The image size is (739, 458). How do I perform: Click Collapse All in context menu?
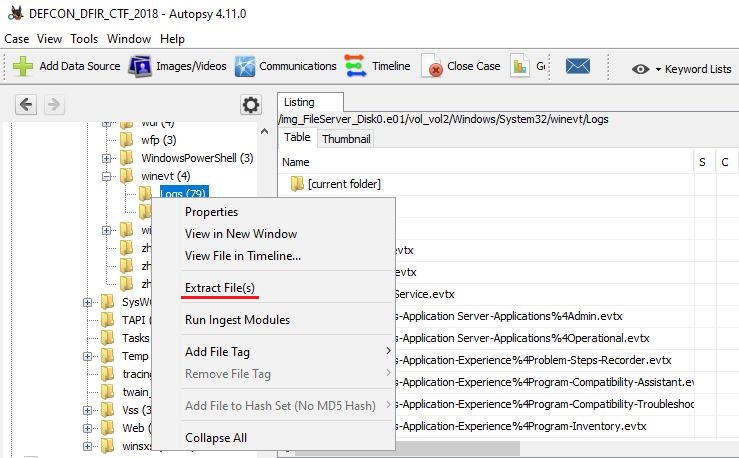215,438
